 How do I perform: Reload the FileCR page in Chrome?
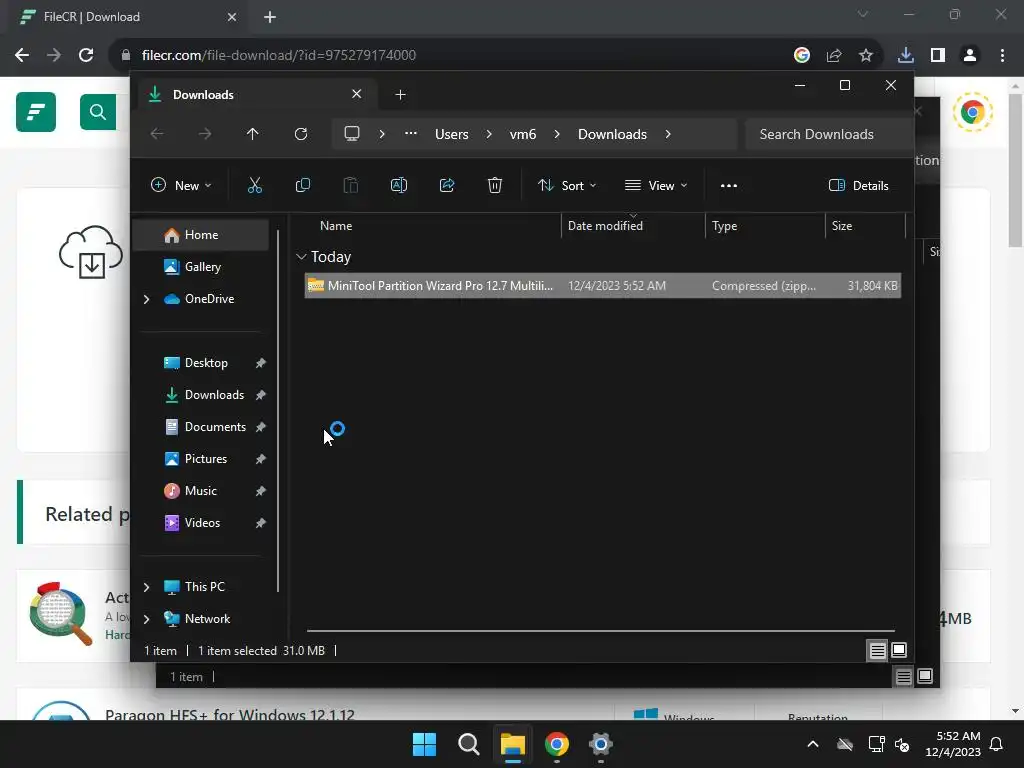click(x=86, y=56)
